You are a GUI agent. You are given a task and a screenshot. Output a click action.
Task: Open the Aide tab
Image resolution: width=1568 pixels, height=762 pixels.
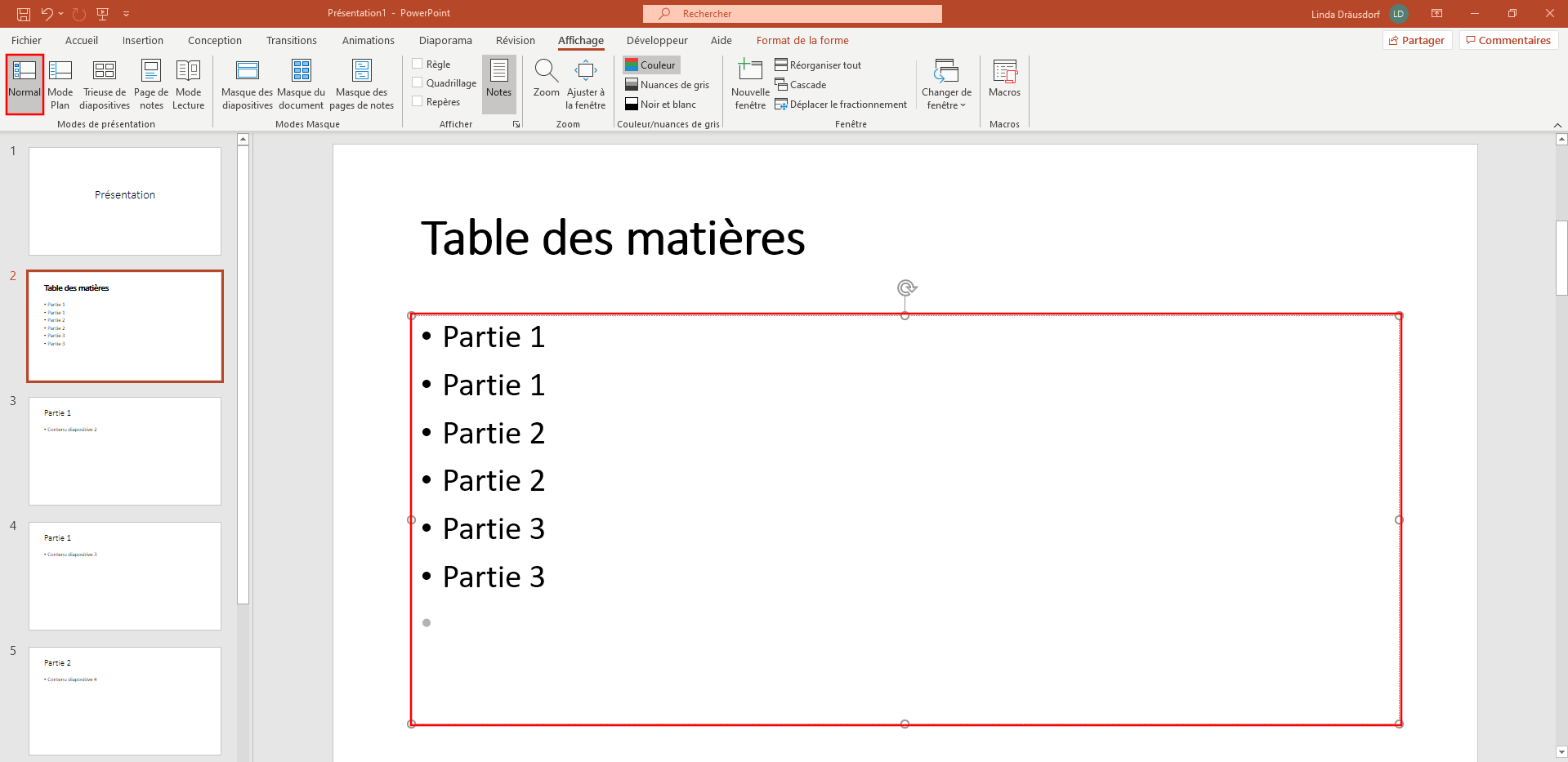(x=721, y=40)
